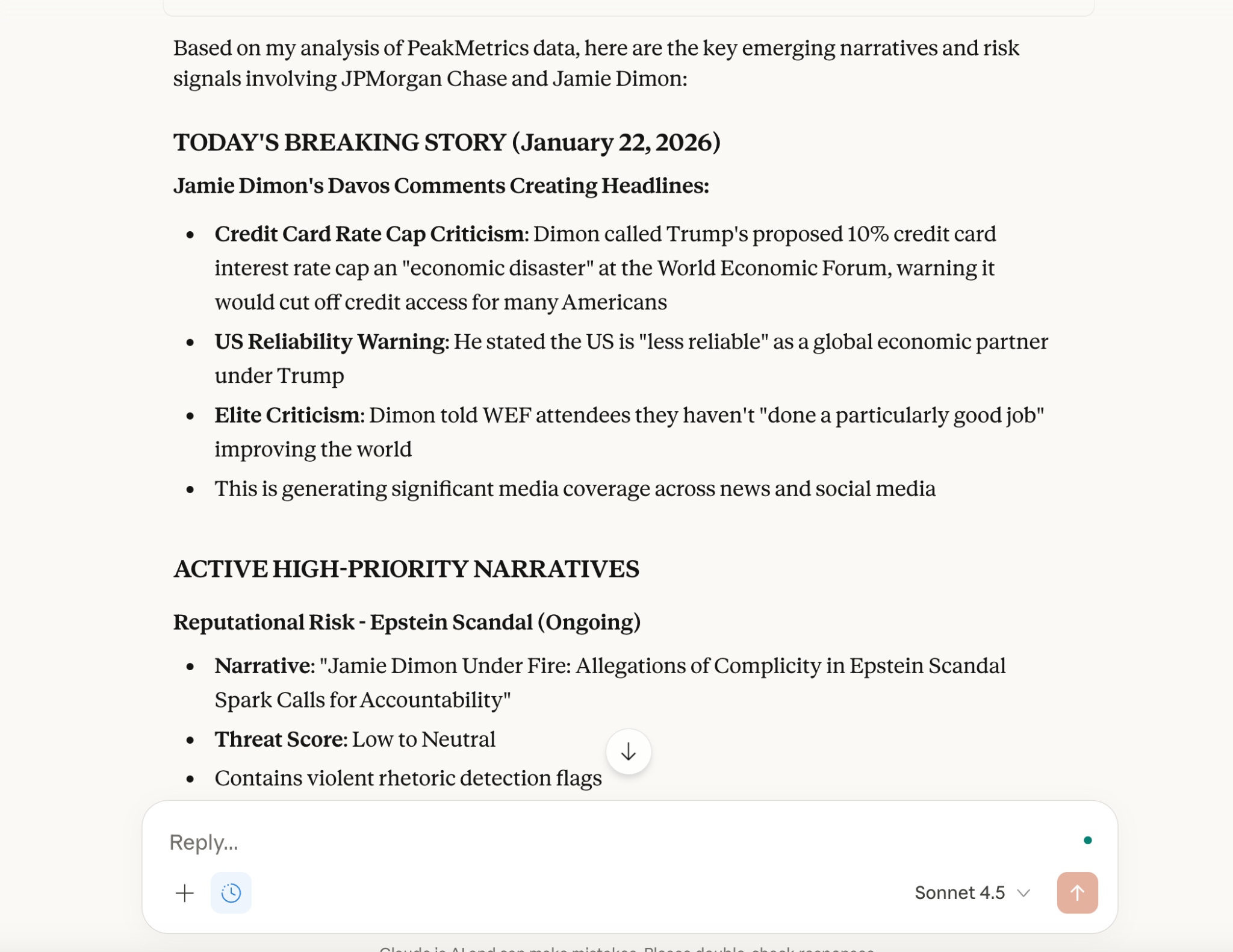The image size is (1233, 952).
Task: Click the green status dot in reply box
Action: tap(1087, 840)
